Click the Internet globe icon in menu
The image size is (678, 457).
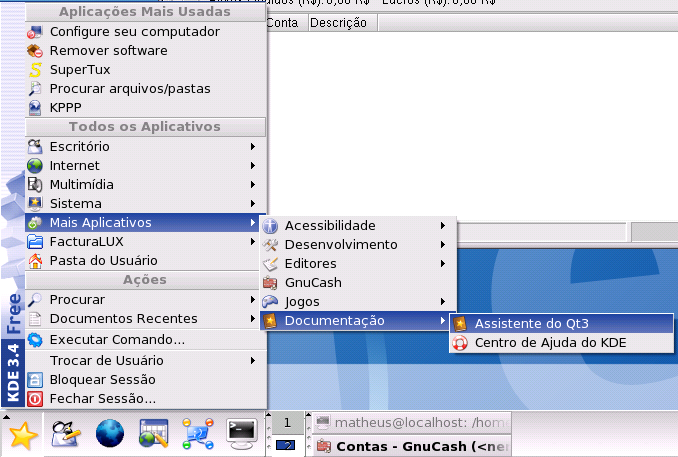(35, 166)
